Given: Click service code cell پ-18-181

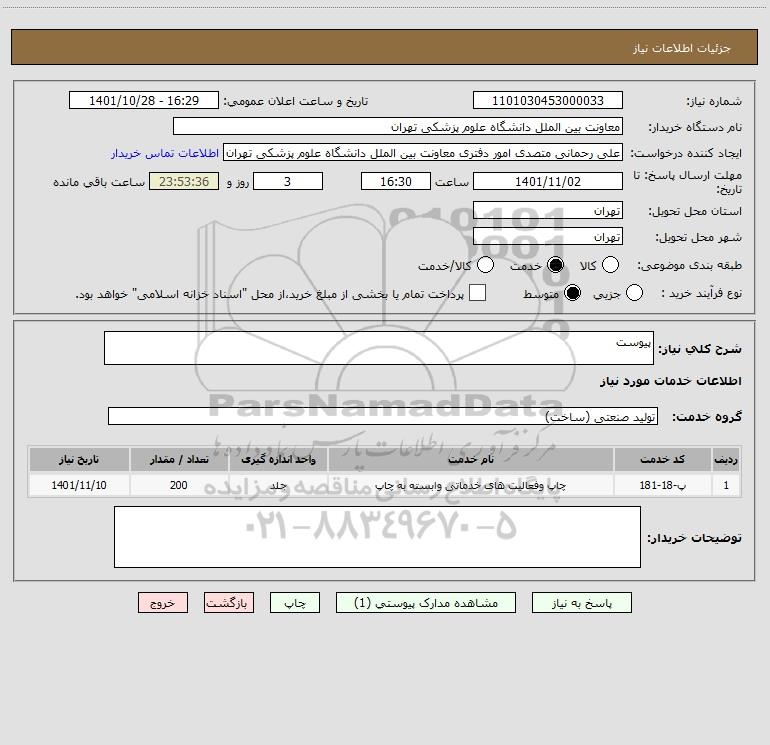Looking at the screenshot, I should click(662, 485).
